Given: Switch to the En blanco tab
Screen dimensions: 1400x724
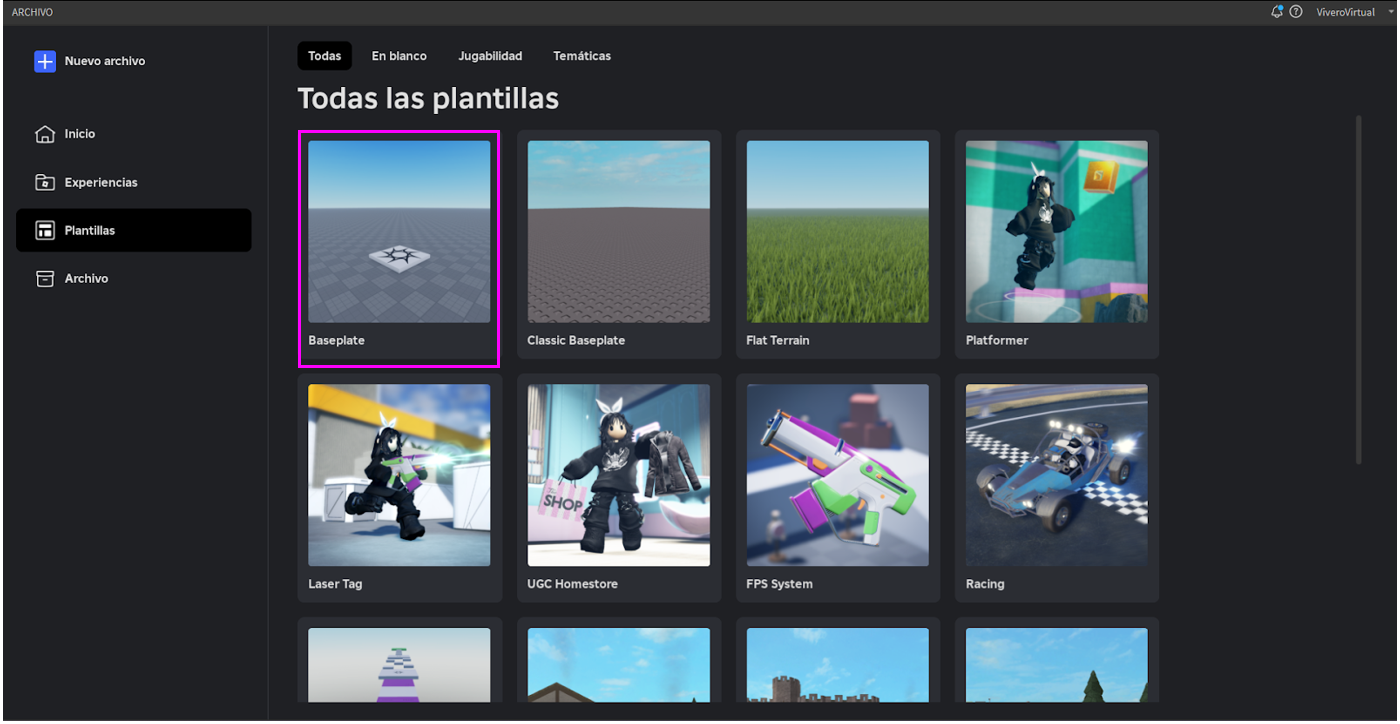Looking at the screenshot, I should (x=399, y=56).
